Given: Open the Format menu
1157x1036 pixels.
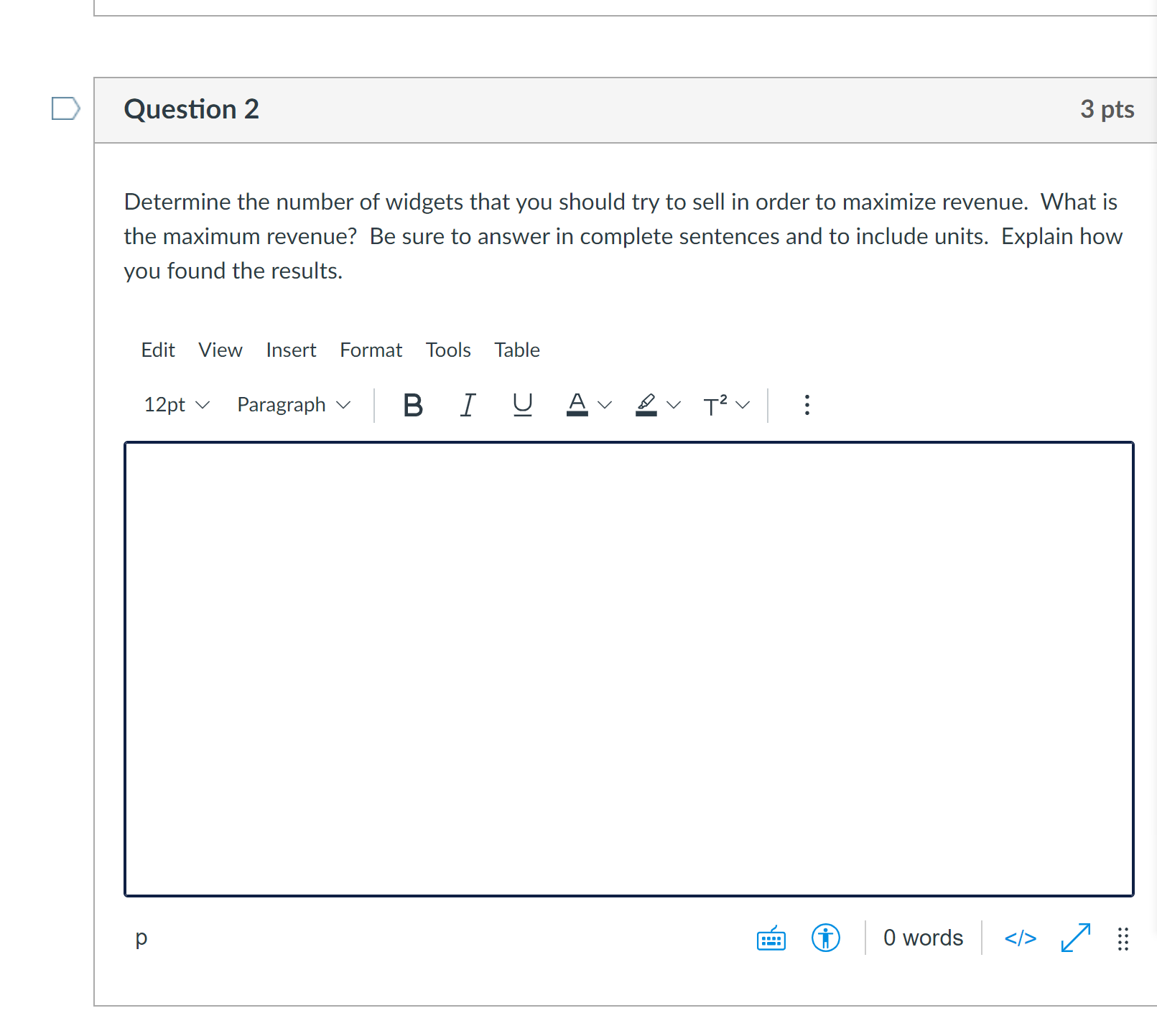Looking at the screenshot, I should (x=371, y=350).
